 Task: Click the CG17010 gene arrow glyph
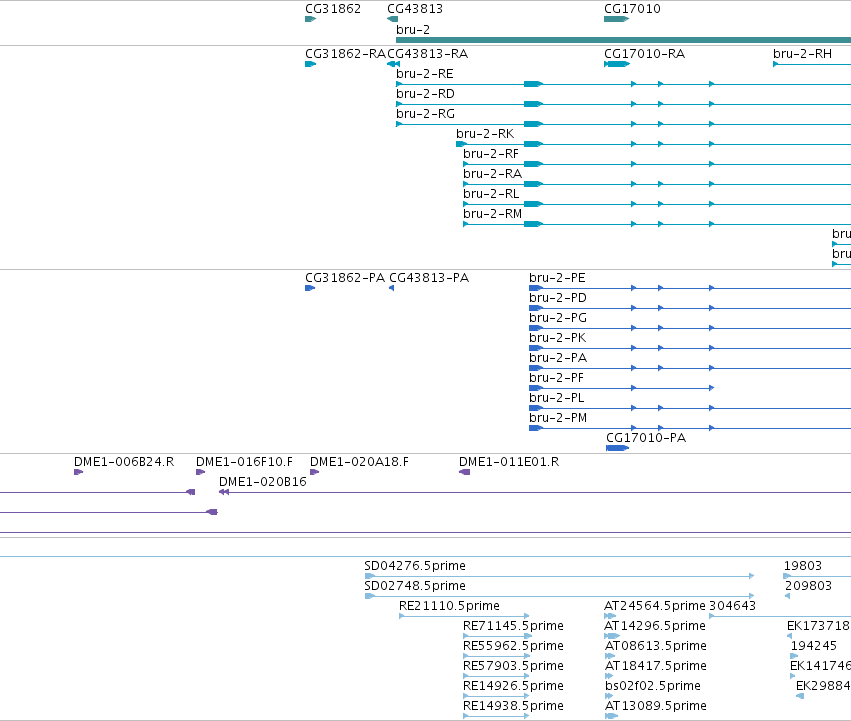616,19
